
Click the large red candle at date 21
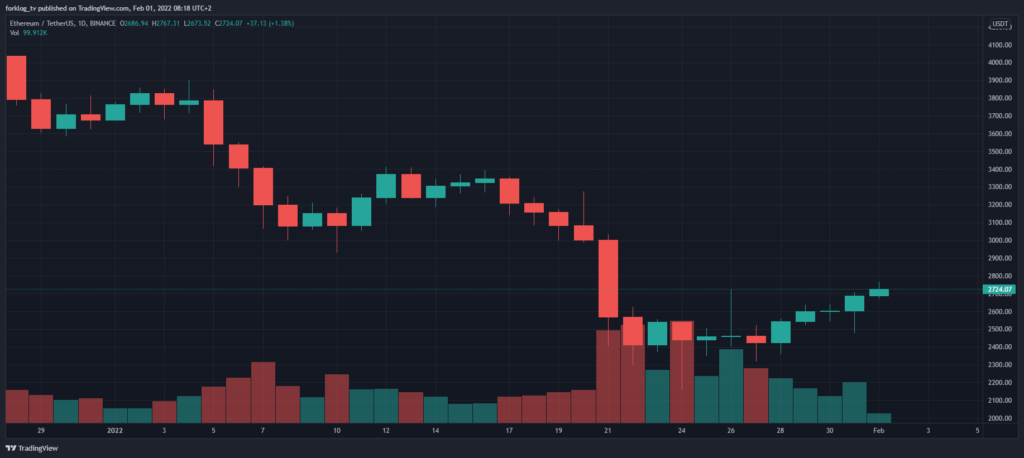pos(607,278)
